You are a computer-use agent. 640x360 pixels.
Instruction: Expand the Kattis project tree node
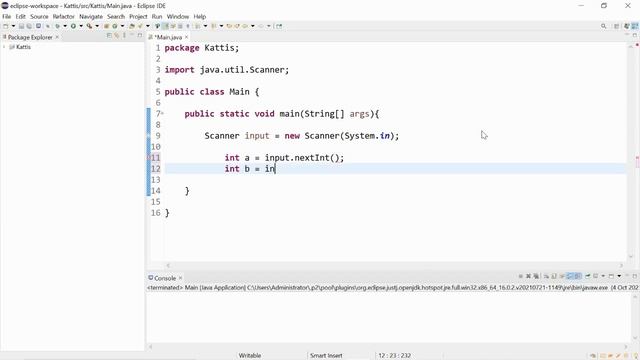[4, 47]
